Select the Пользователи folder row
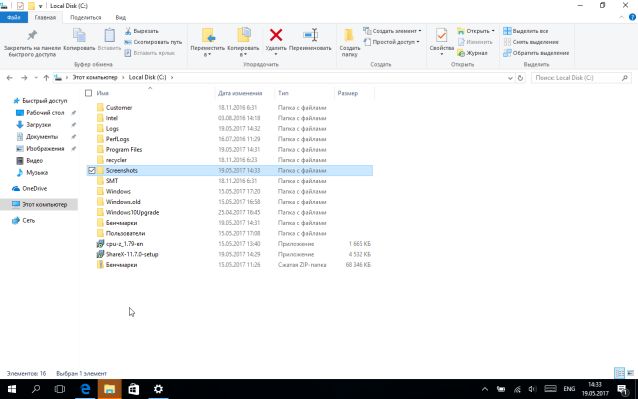This screenshot has width=638, height=399. tap(229, 233)
